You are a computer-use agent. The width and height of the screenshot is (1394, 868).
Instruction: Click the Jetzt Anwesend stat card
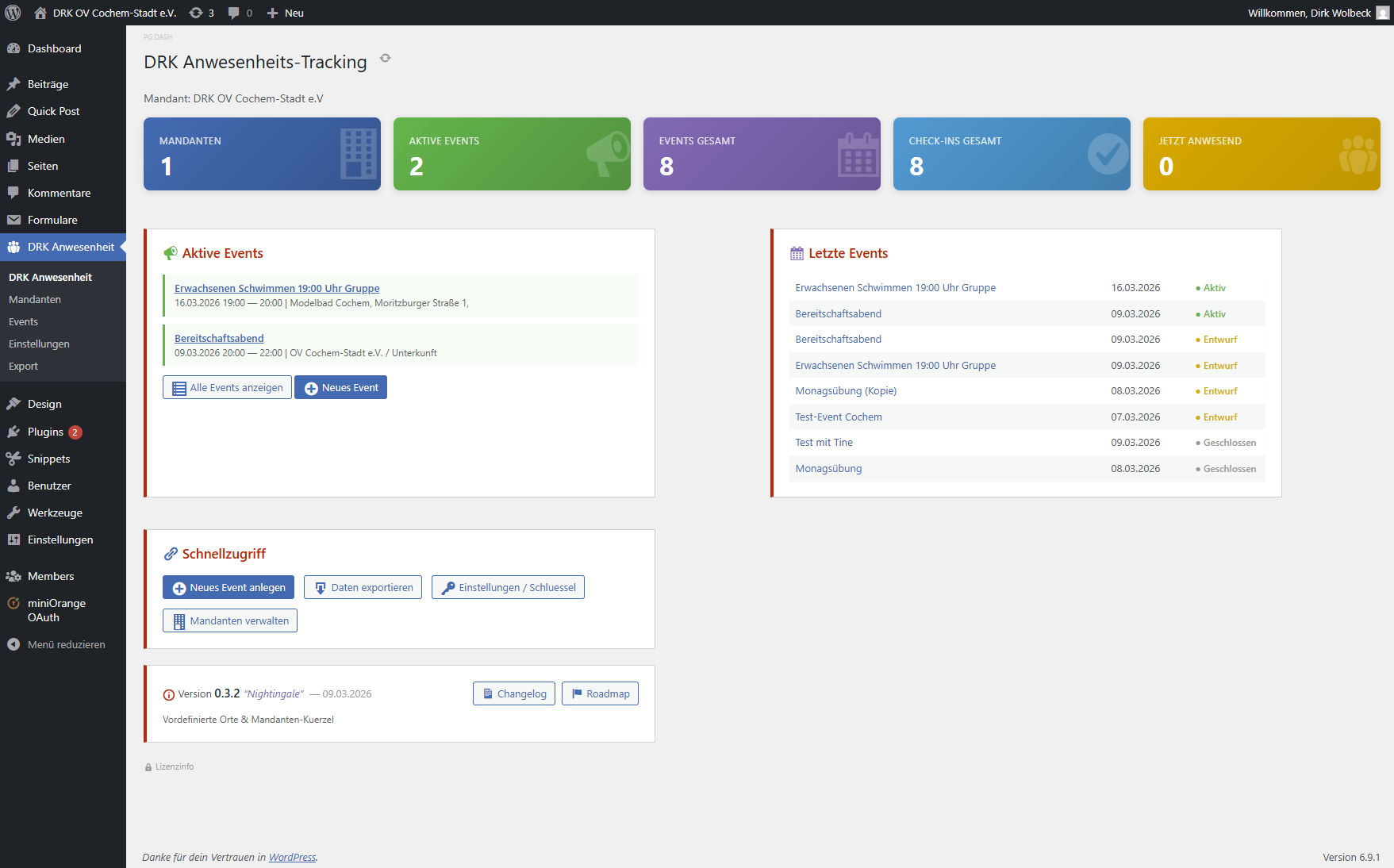point(1262,154)
